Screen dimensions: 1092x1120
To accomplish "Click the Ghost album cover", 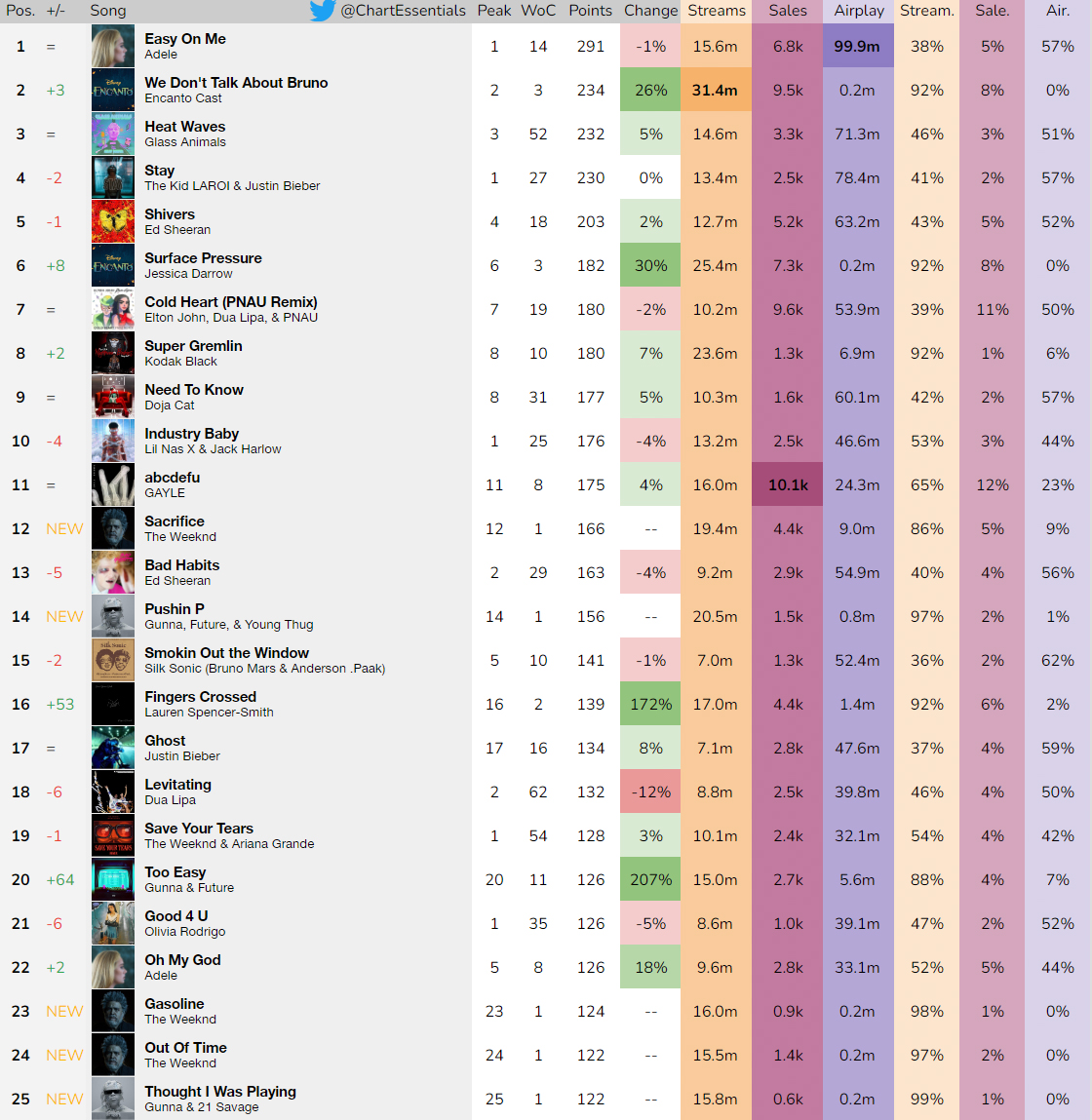I will [x=113, y=748].
